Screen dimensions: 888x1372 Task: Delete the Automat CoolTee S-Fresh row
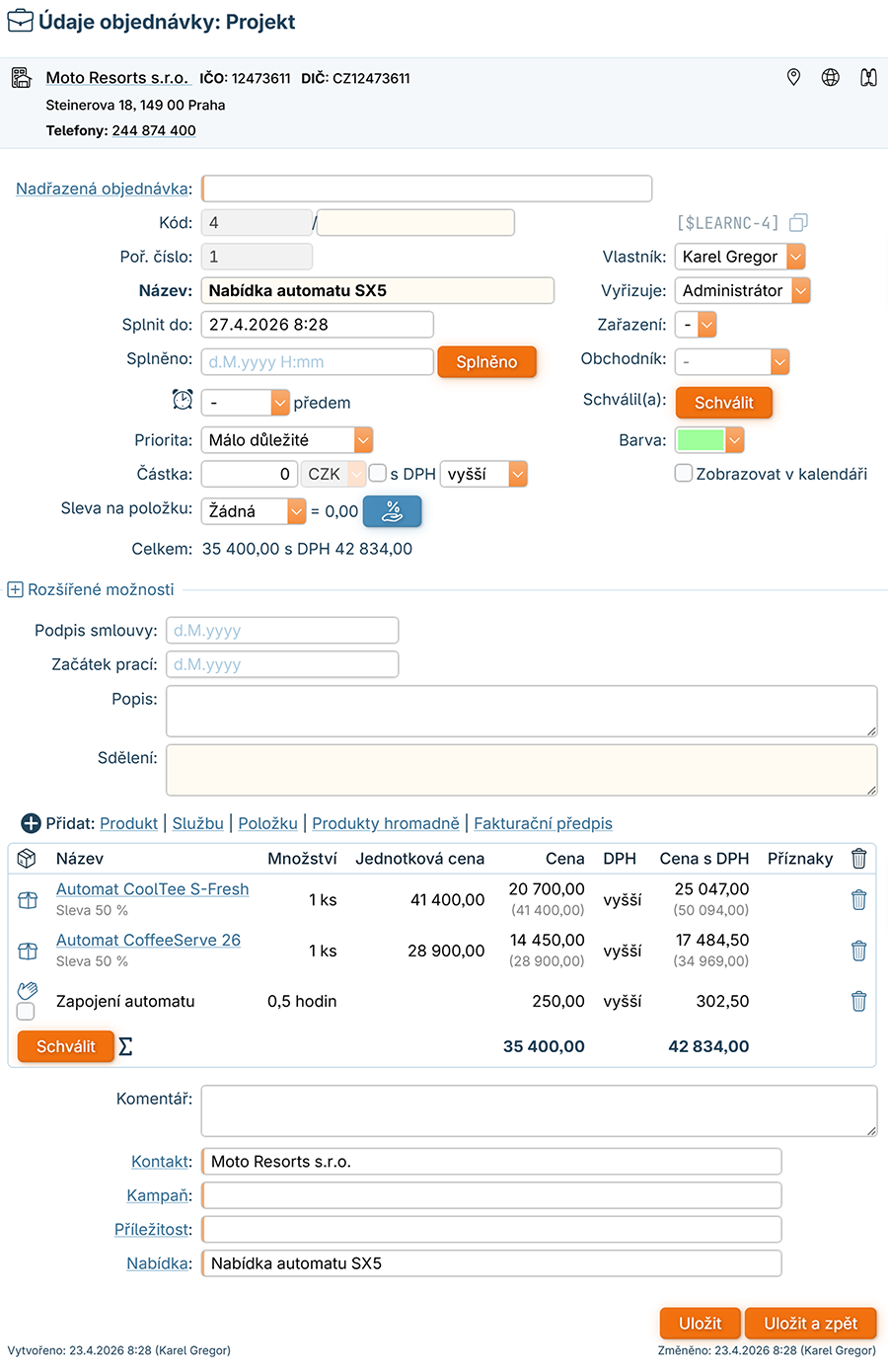[x=858, y=899]
